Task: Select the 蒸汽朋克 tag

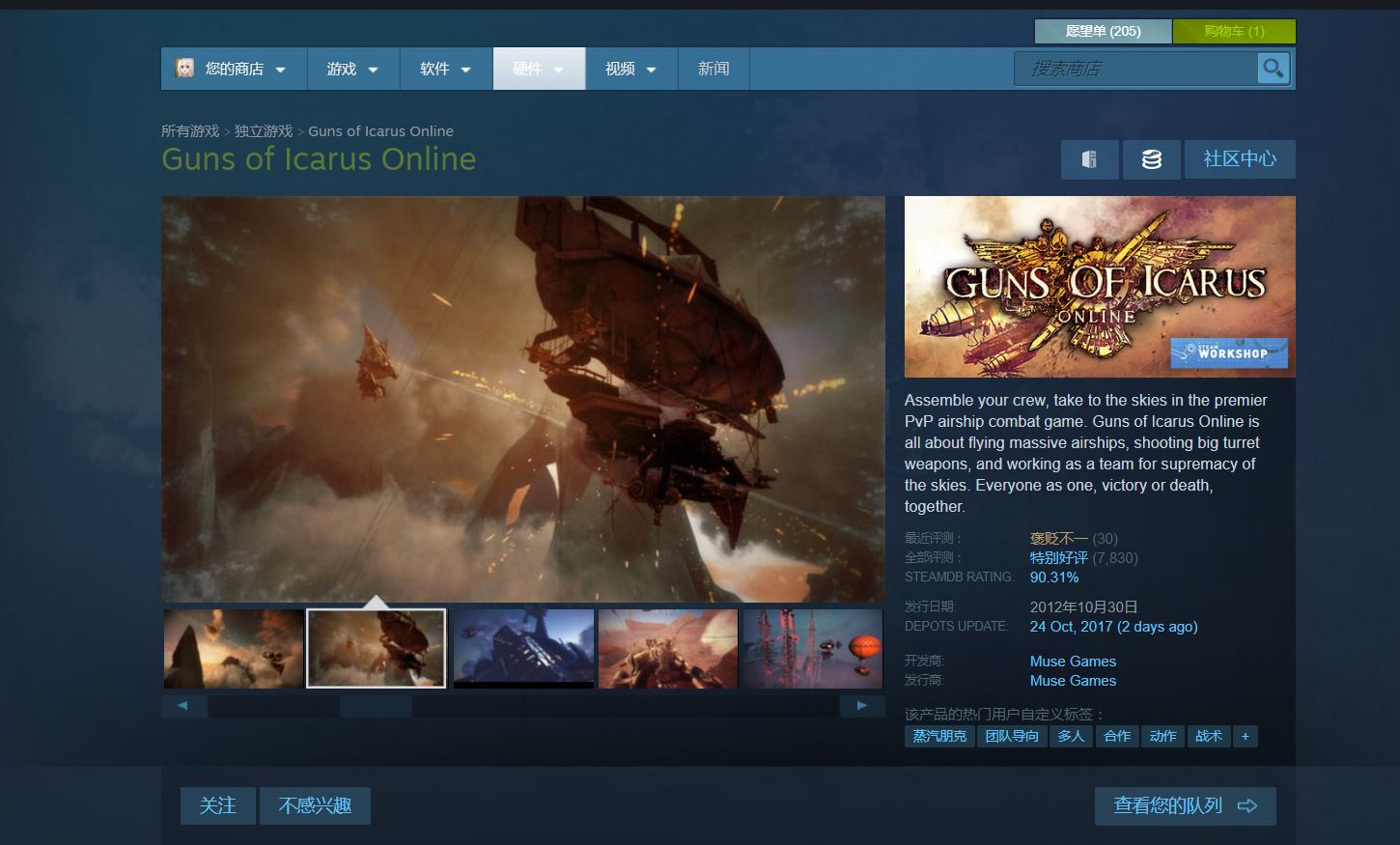Action: click(939, 736)
